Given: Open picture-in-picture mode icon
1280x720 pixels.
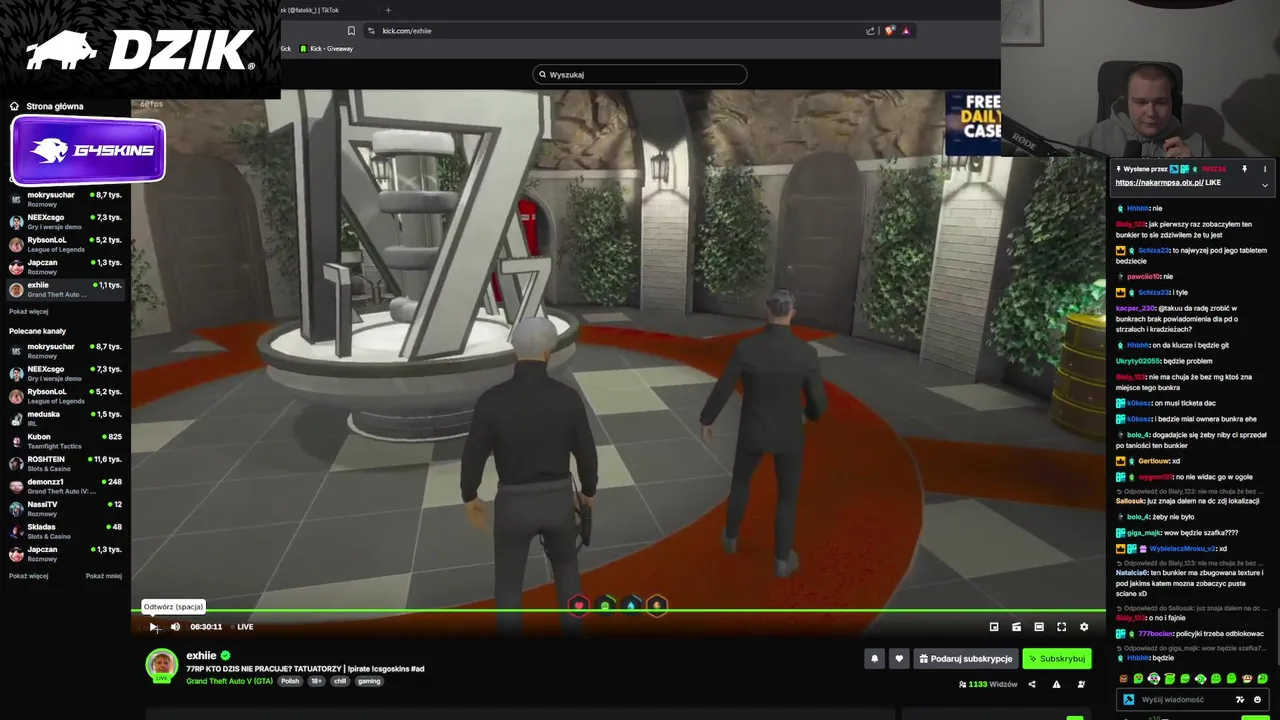Looking at the screenshot, I should (994, 627).
